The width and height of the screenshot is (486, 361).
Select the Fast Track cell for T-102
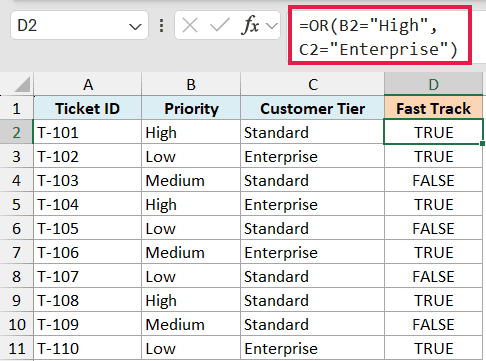coord(433,156)
